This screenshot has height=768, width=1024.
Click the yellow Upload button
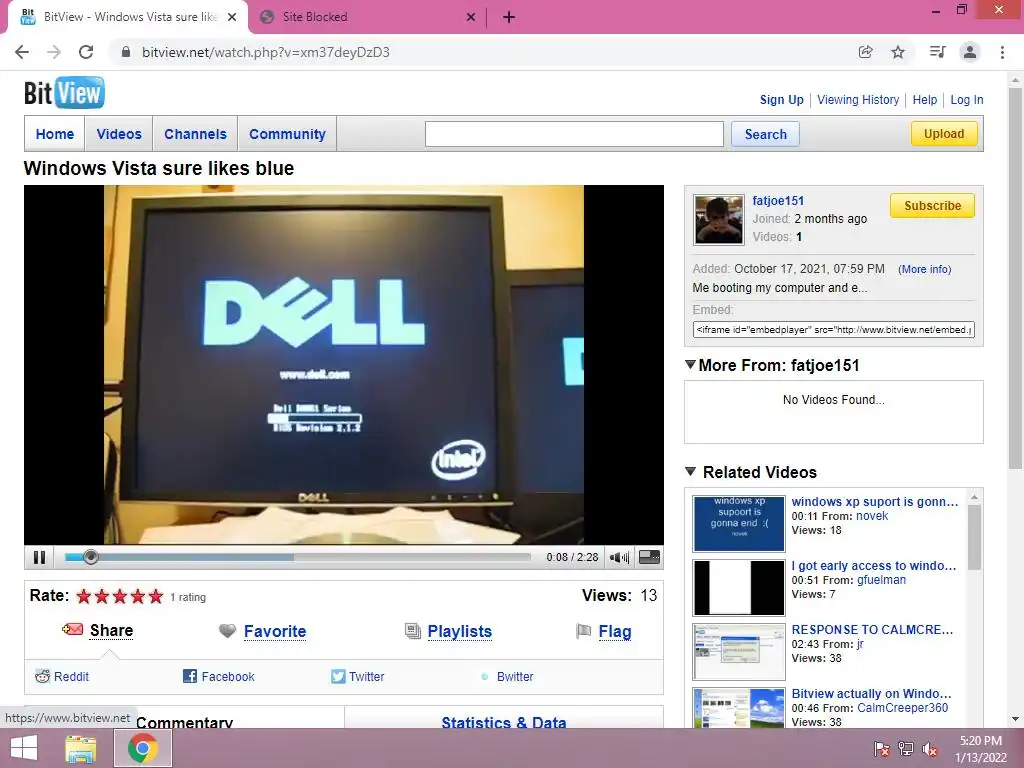point(944,133)
